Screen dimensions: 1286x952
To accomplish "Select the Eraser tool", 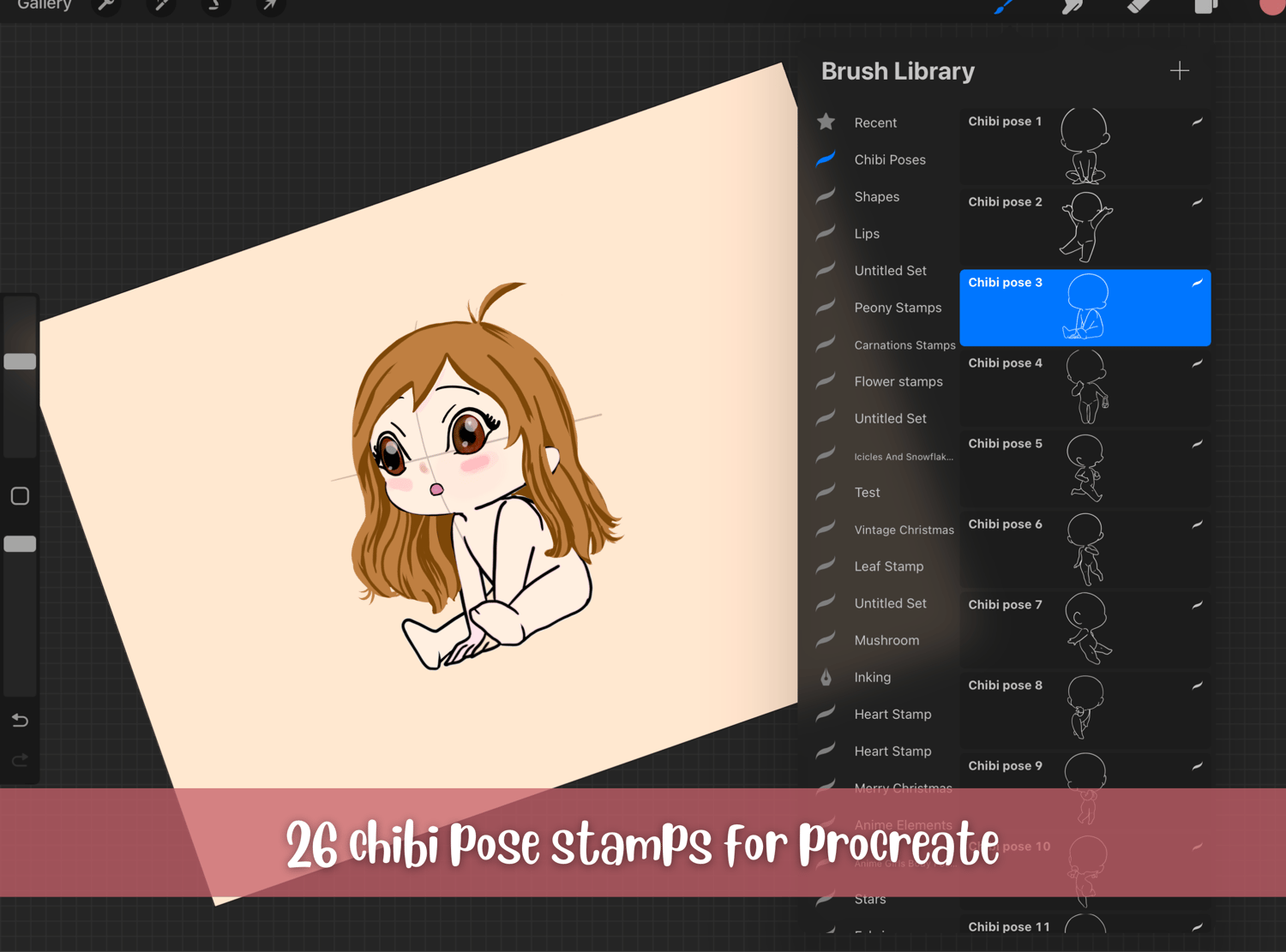I will 1139,6.
